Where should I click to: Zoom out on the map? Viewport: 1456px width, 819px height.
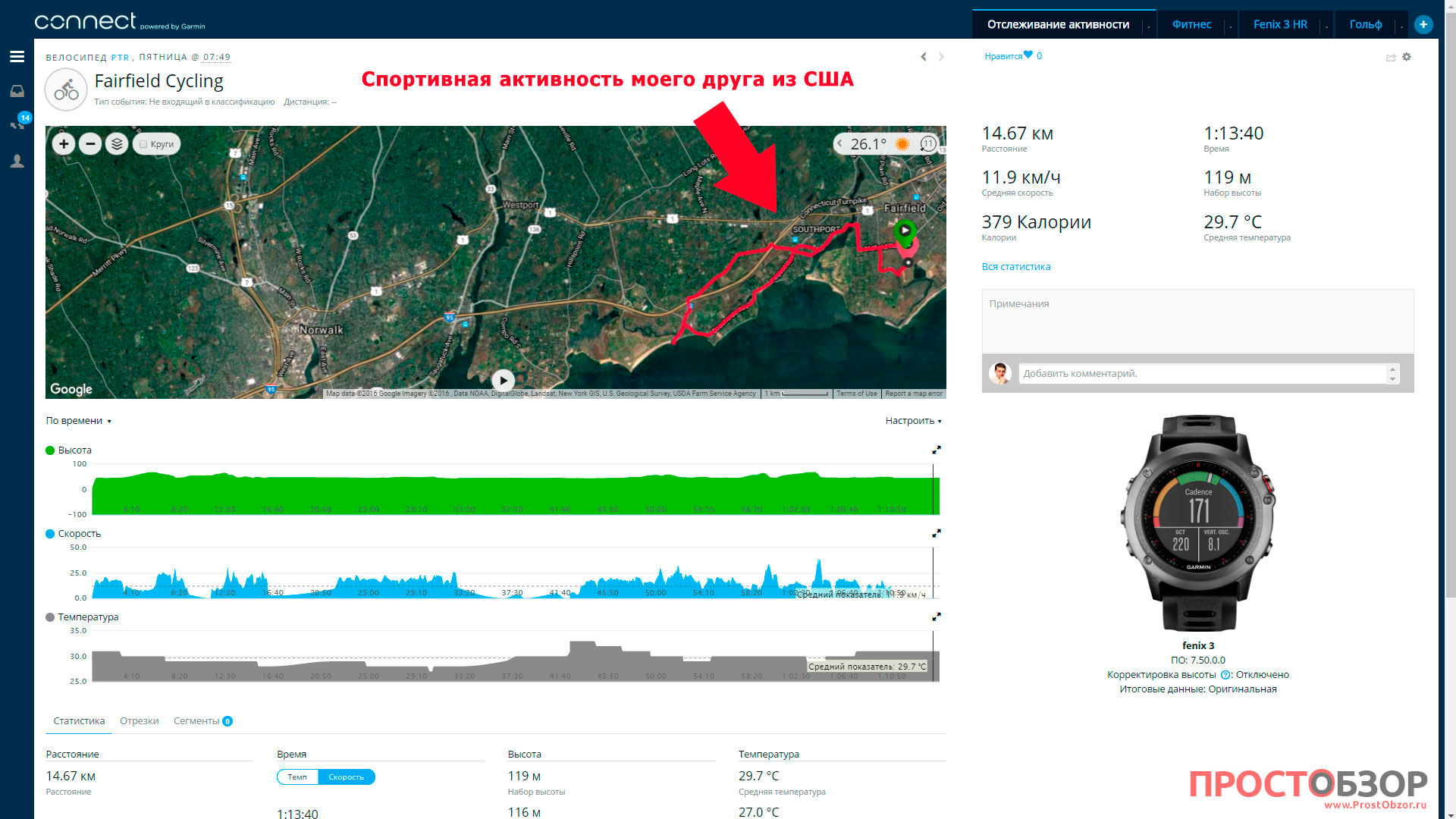tap(90, 144)
